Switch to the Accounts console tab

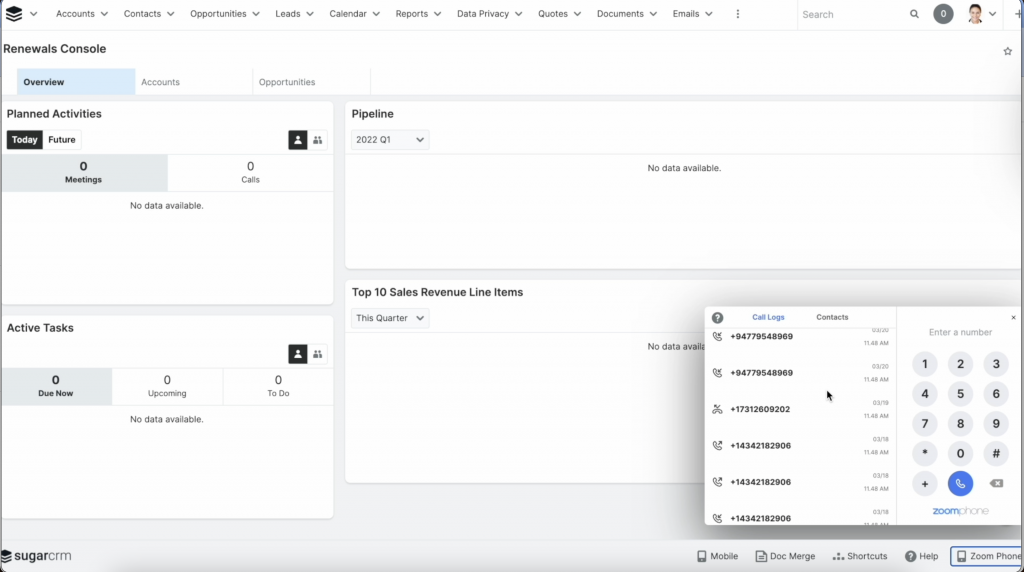193,82
